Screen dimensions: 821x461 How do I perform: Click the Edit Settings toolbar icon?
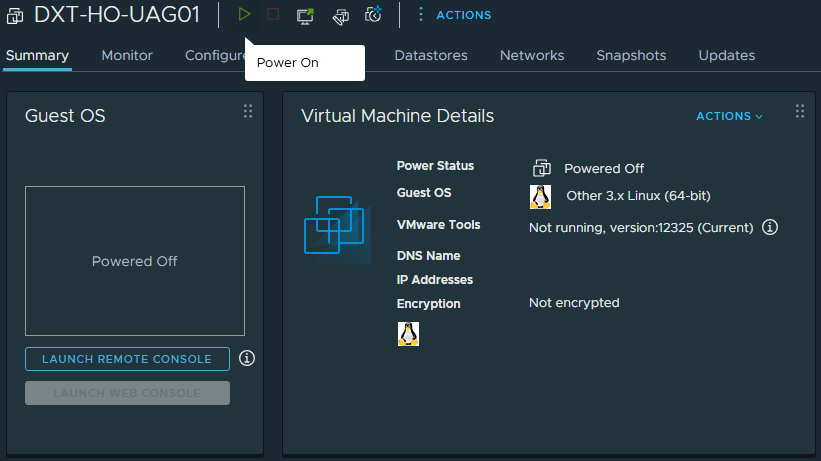(340, 15)
